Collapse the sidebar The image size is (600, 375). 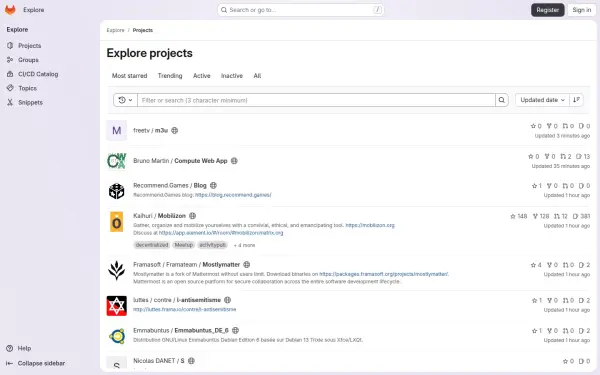point(36,363)
